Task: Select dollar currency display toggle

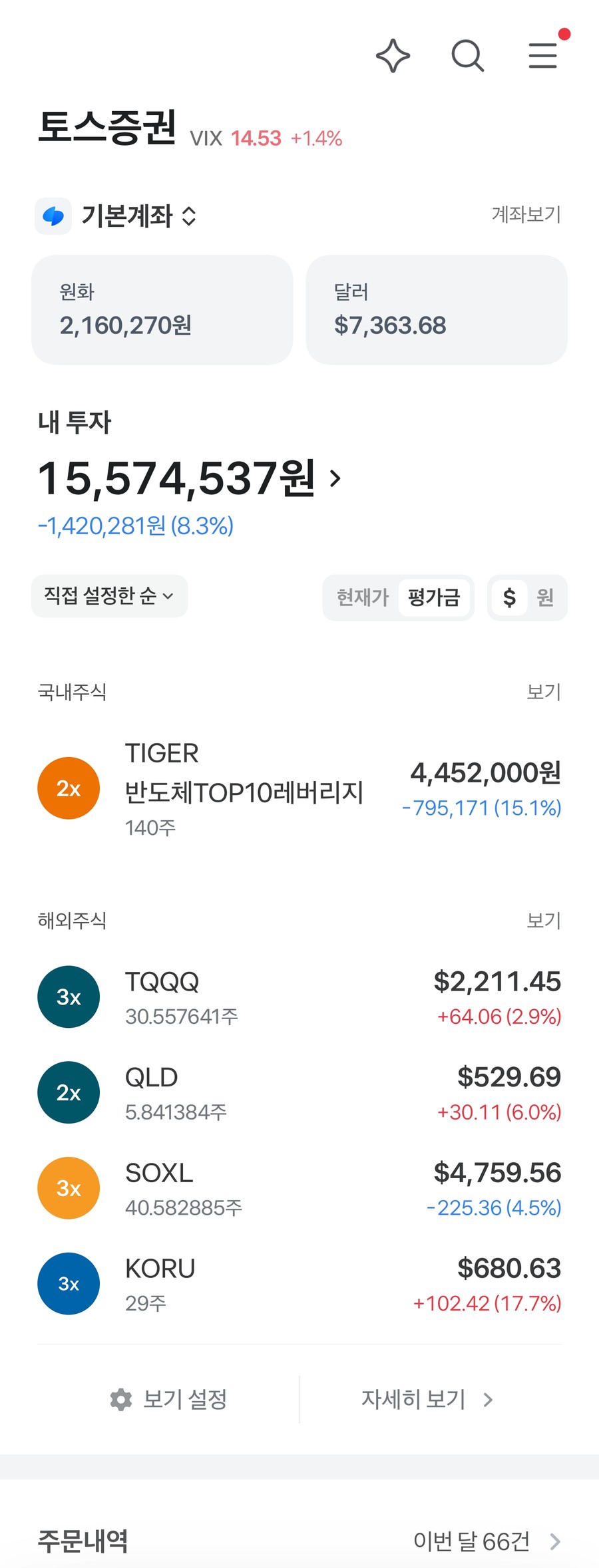Action: pos(509,597)
